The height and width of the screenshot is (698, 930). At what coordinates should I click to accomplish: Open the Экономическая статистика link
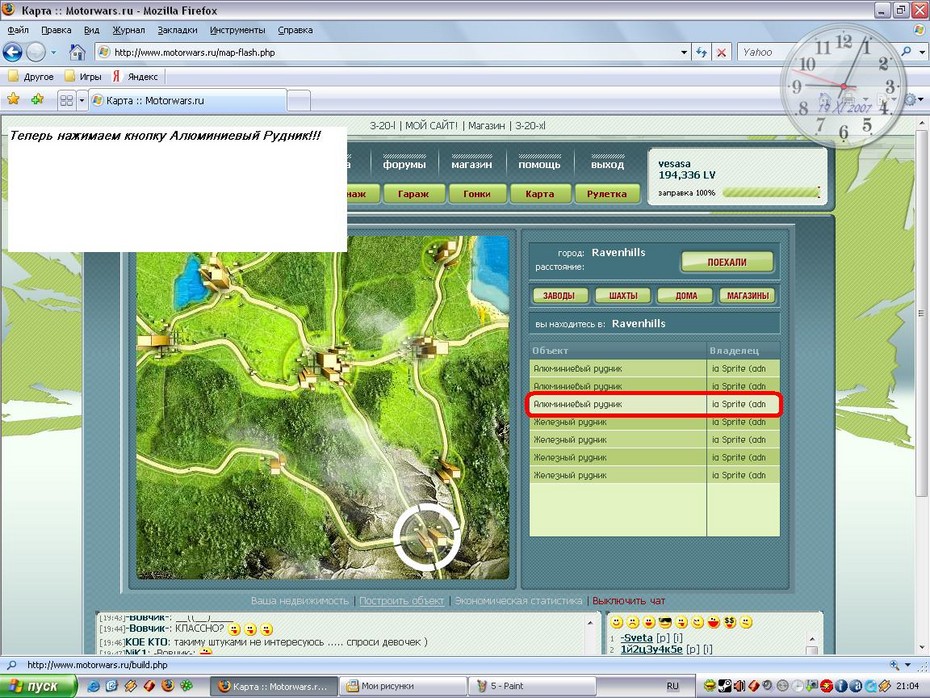(x=519, y=601)
